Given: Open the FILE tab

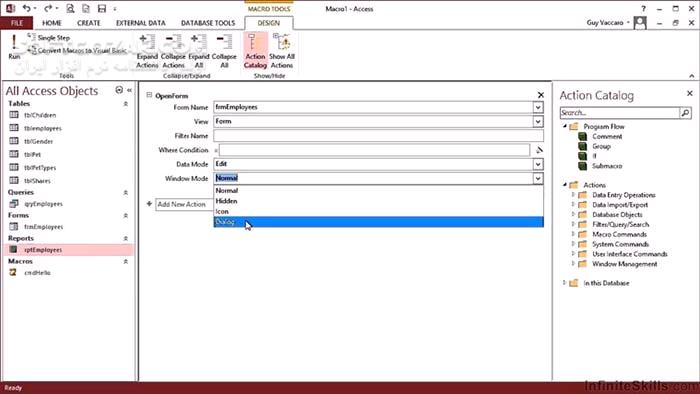Looking at the screenshot, I should 17,23.
